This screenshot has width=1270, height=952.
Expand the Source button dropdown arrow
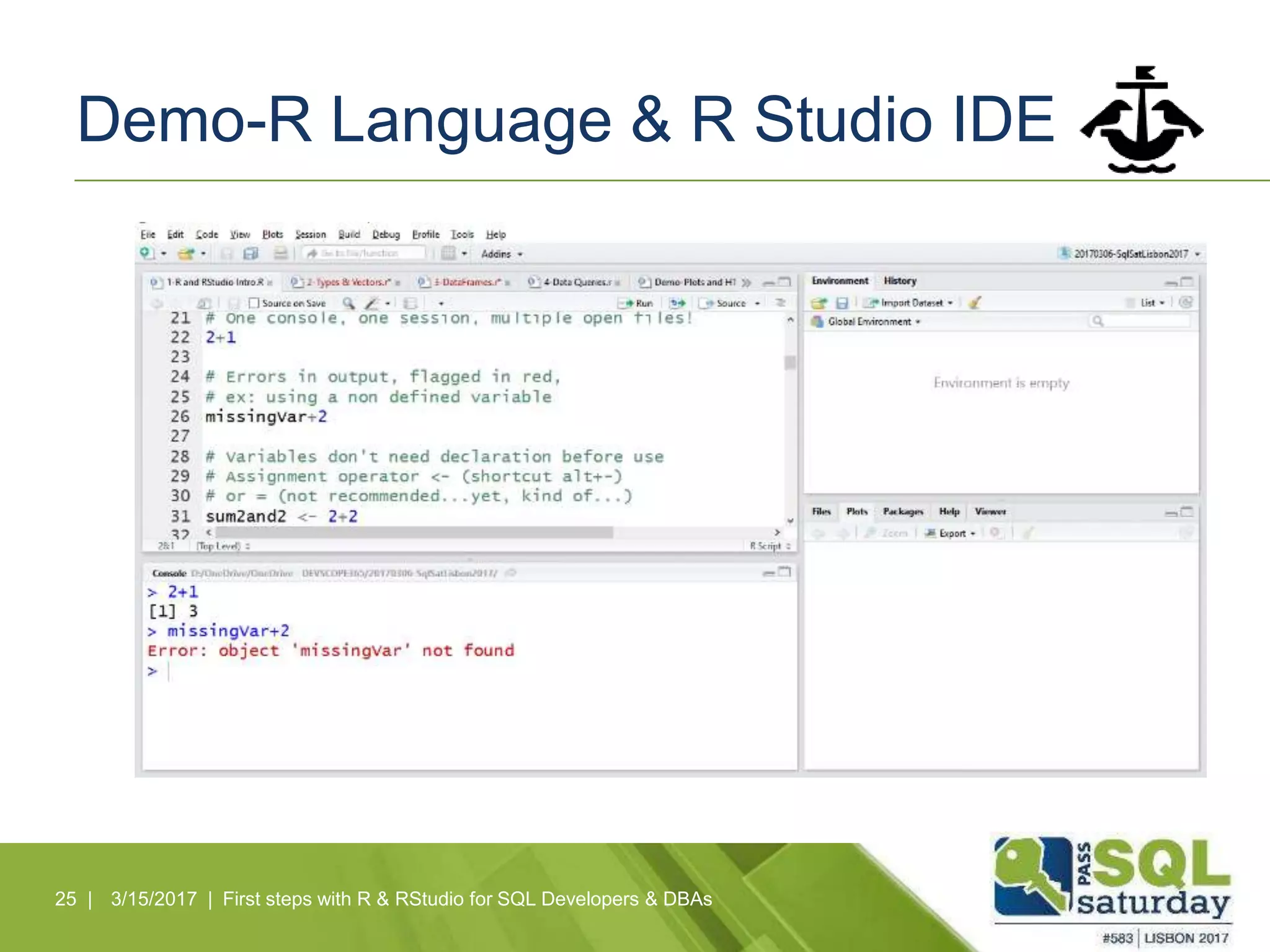pos(757,303)
